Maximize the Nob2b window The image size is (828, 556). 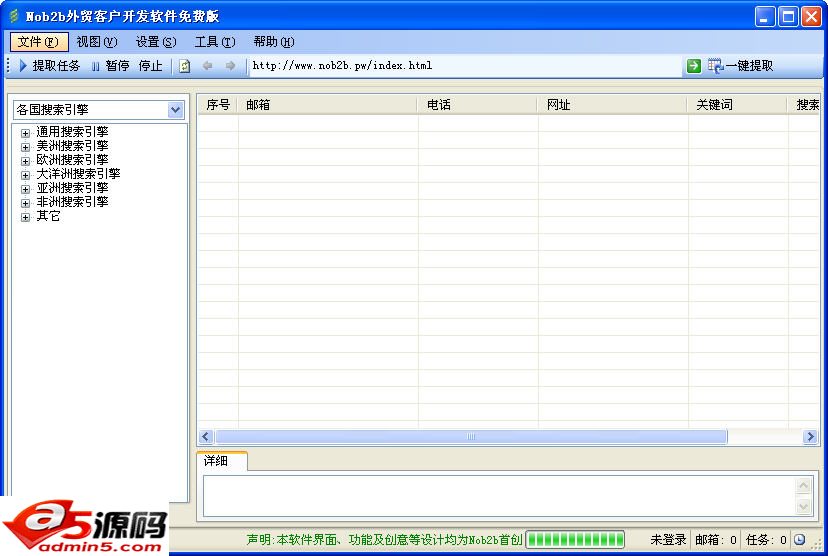pos(788,17)
